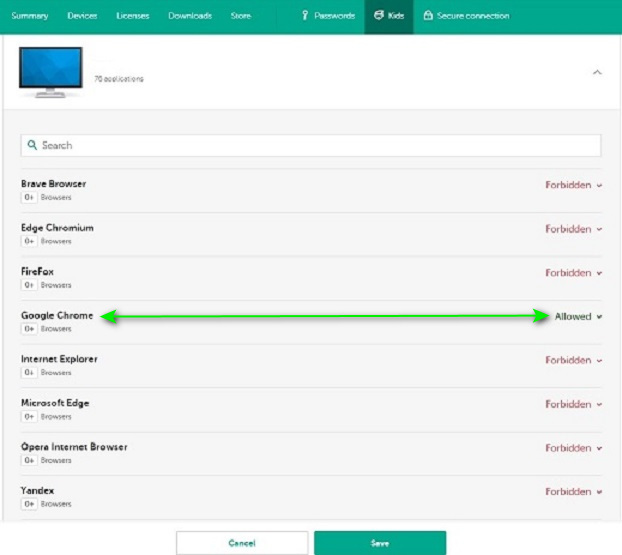Click the 0+ age badge under FireFox

point(29,285)
